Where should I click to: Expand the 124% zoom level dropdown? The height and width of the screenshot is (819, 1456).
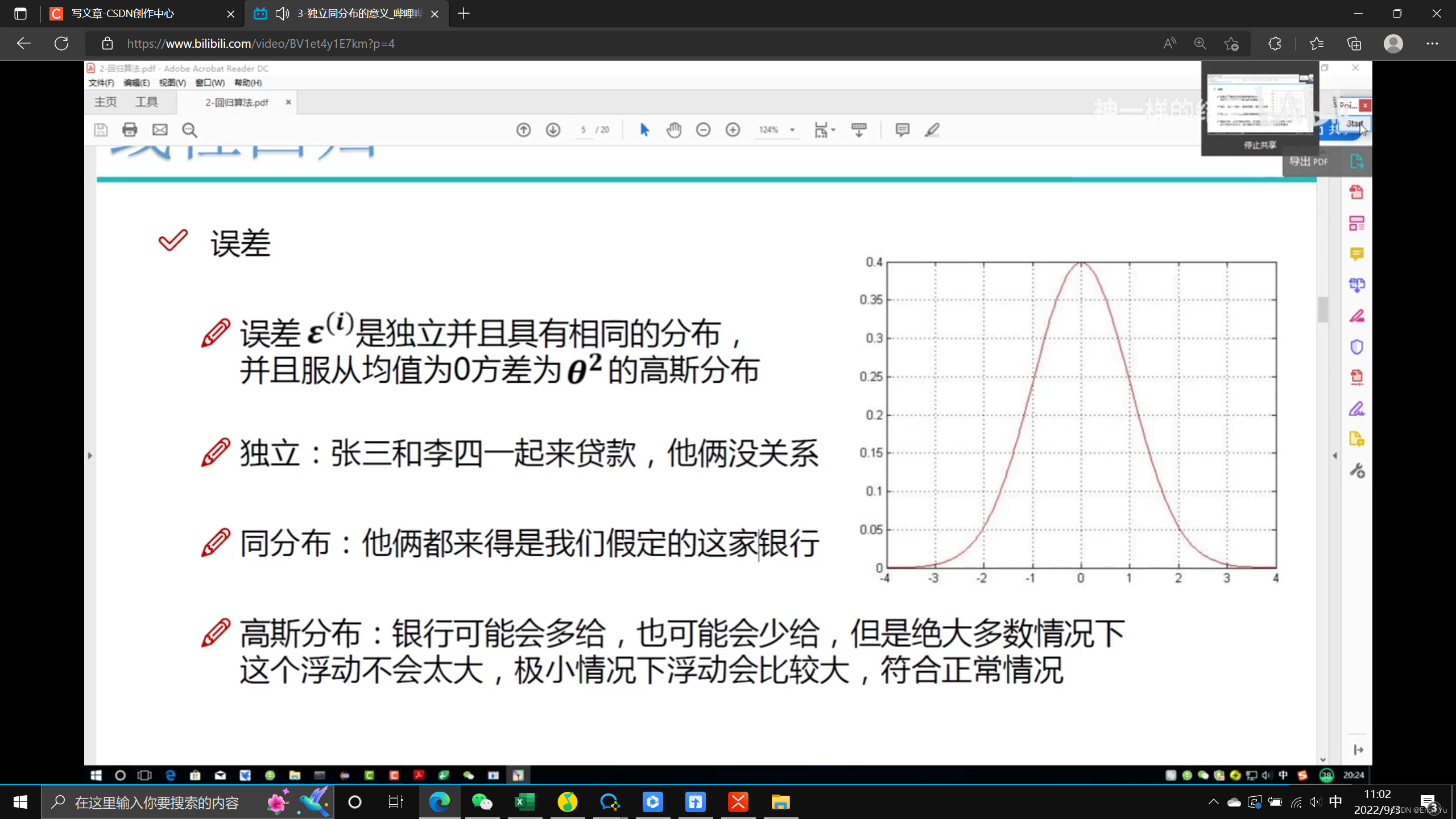pyautogui.click(x=792, y=130)
